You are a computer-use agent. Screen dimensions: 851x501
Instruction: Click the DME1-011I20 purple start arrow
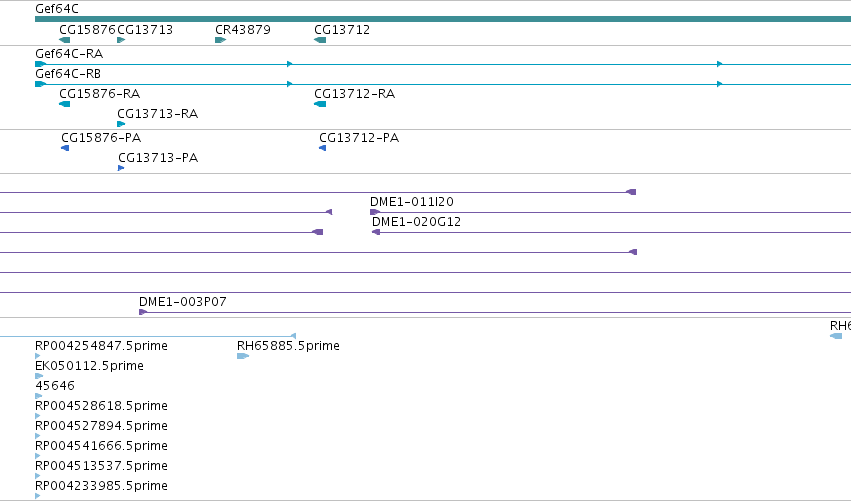coord(375,212)
